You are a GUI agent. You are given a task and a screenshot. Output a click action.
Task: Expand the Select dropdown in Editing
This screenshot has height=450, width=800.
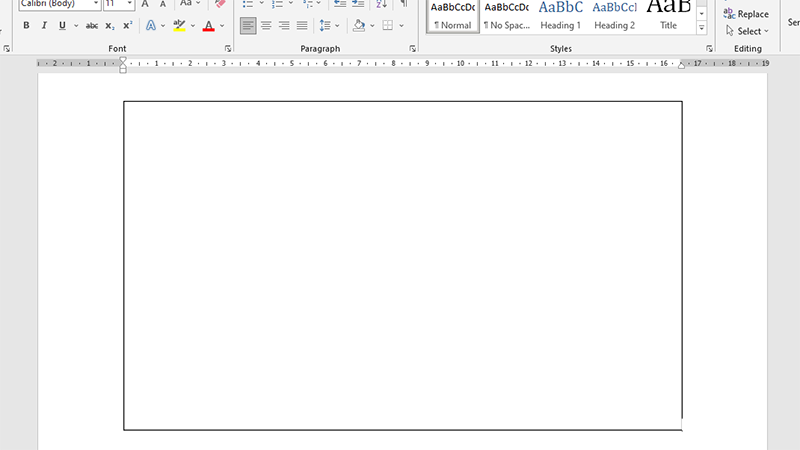pyautogui.click(x=748, y=31)
